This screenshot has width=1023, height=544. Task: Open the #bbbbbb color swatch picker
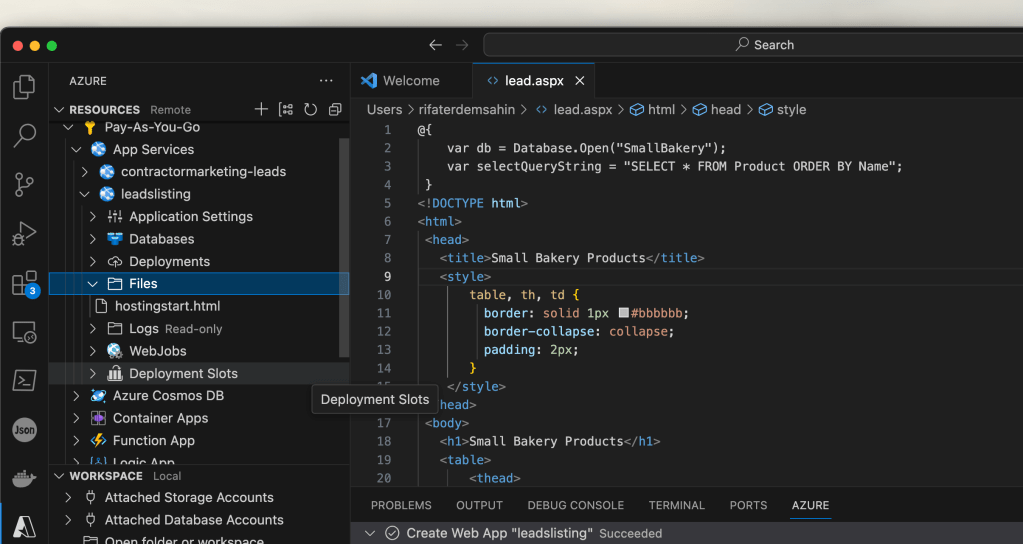point(623,313)
